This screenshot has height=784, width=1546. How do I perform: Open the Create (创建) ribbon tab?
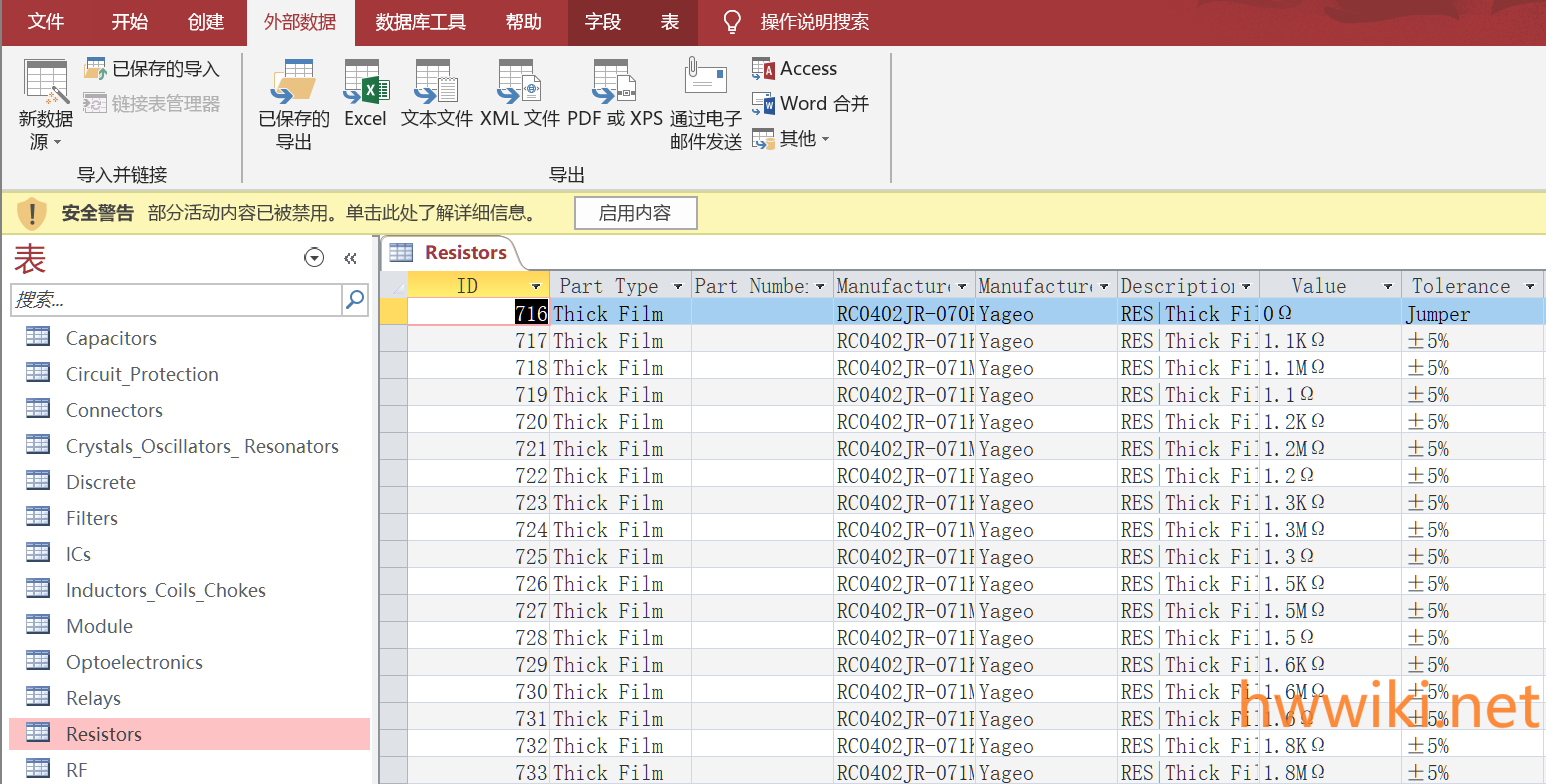coord(206,22)
